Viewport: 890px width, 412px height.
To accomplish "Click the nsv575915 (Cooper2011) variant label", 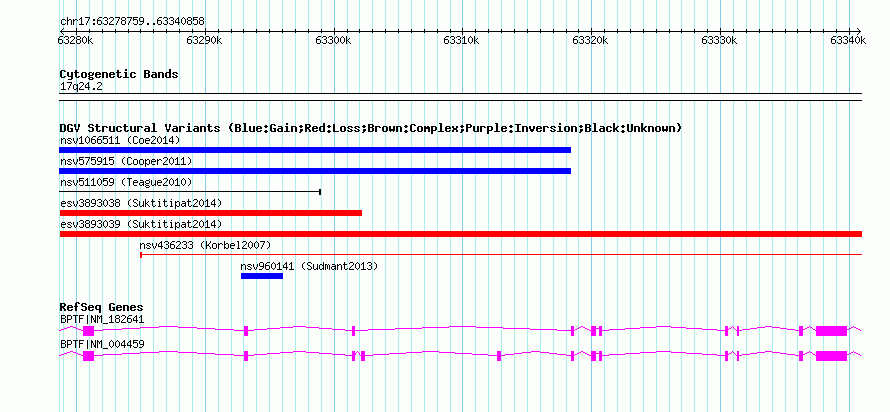I will 126,161.
